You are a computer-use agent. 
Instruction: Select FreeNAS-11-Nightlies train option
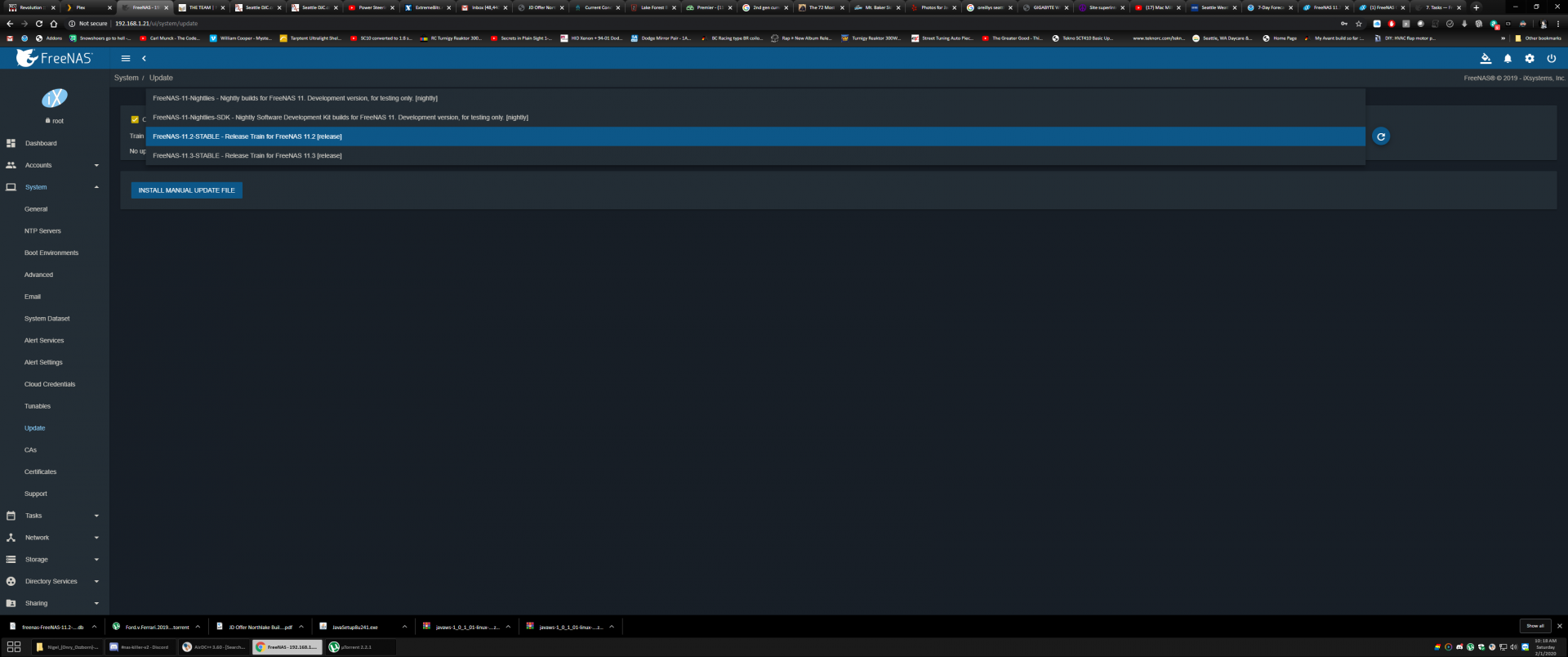(755, 98)
